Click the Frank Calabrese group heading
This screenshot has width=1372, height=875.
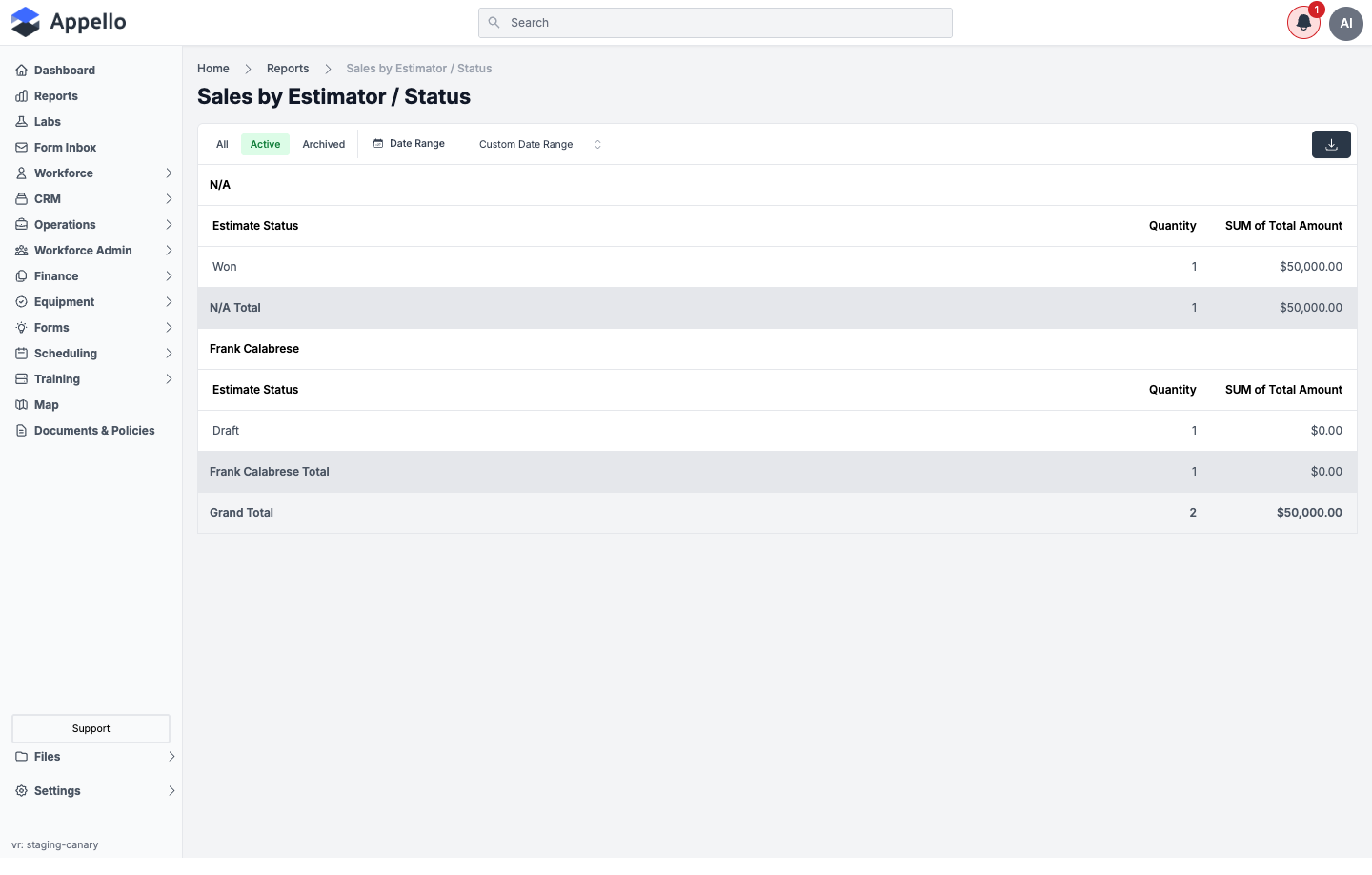click(254, 349)
